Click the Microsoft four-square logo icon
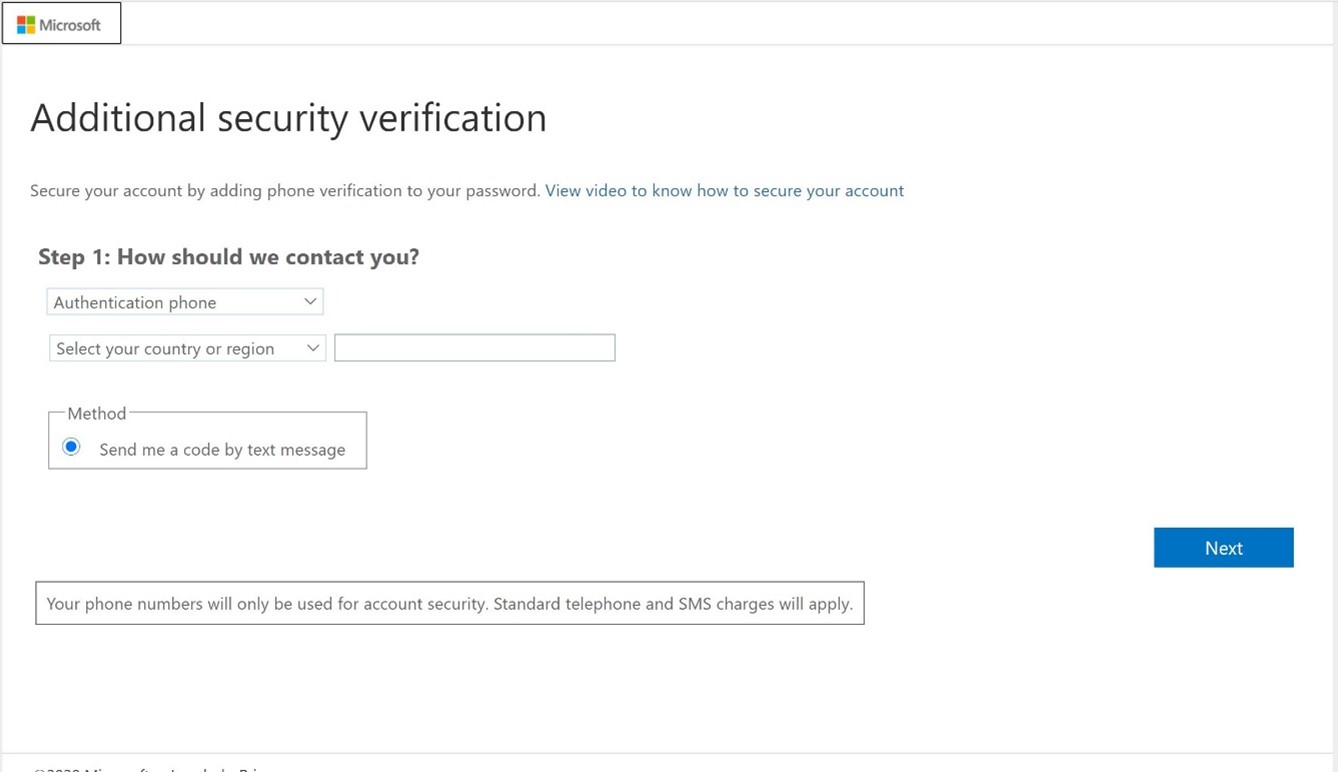 click(x=26, y=25)
